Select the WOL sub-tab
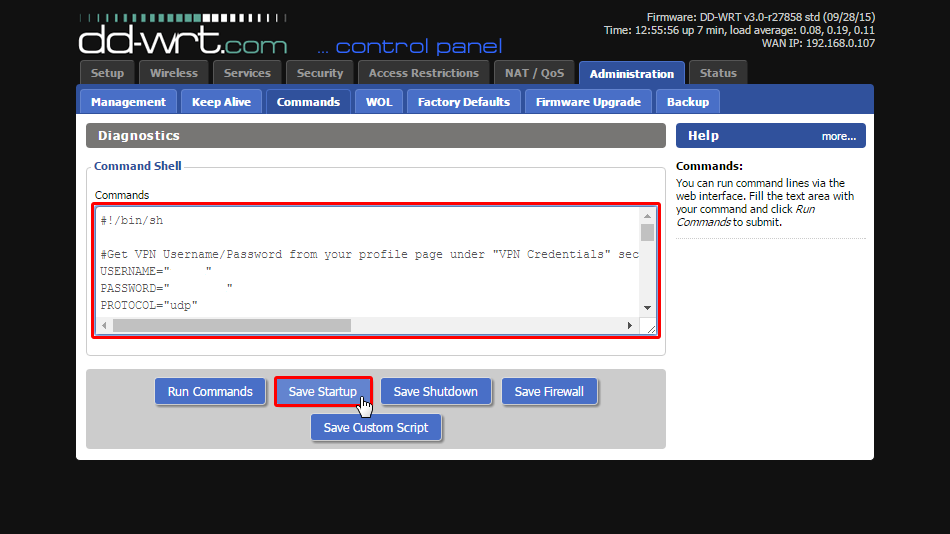Viewport: 950px width, 534px height. [x=379, y=102]
